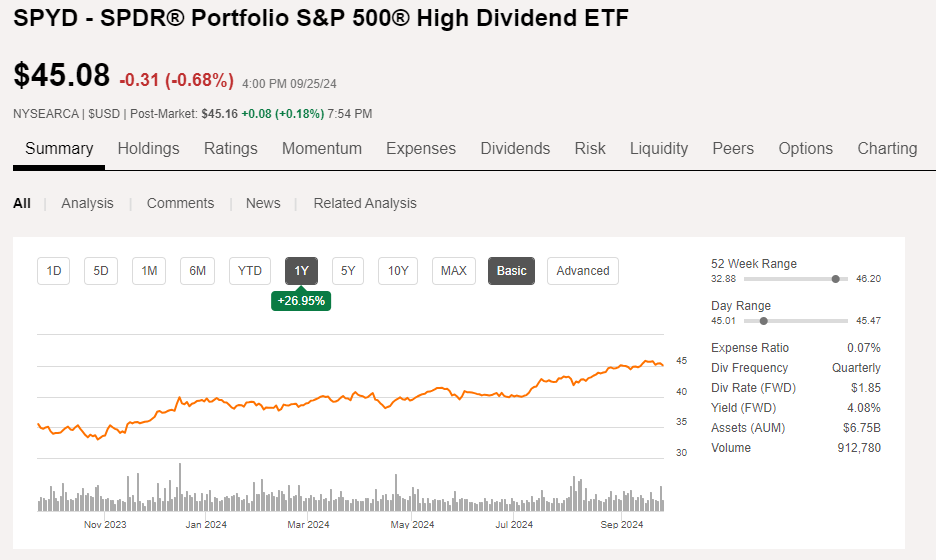Screen dimensions: 936x560
Task: Select the All filter
Action: point(22,204)
